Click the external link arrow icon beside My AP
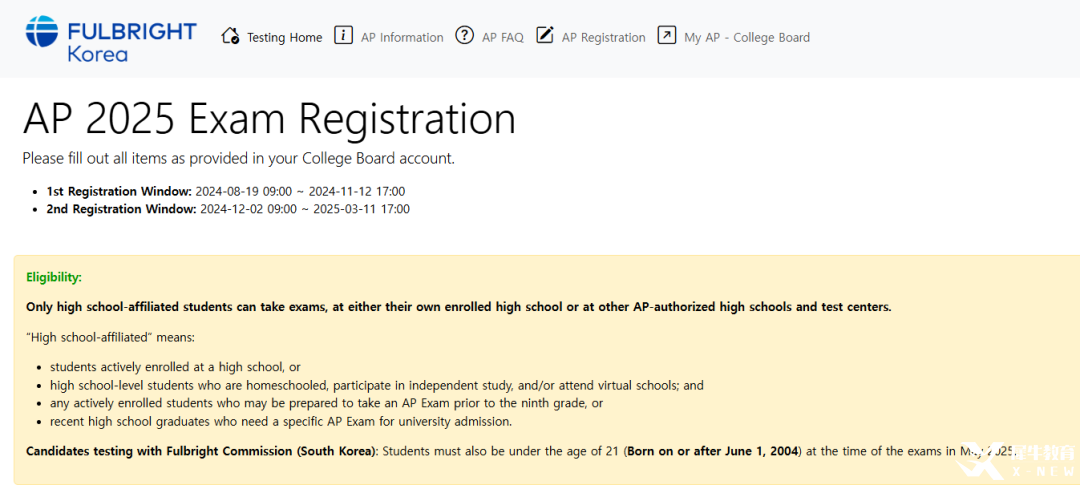 [x=667, y=36]
